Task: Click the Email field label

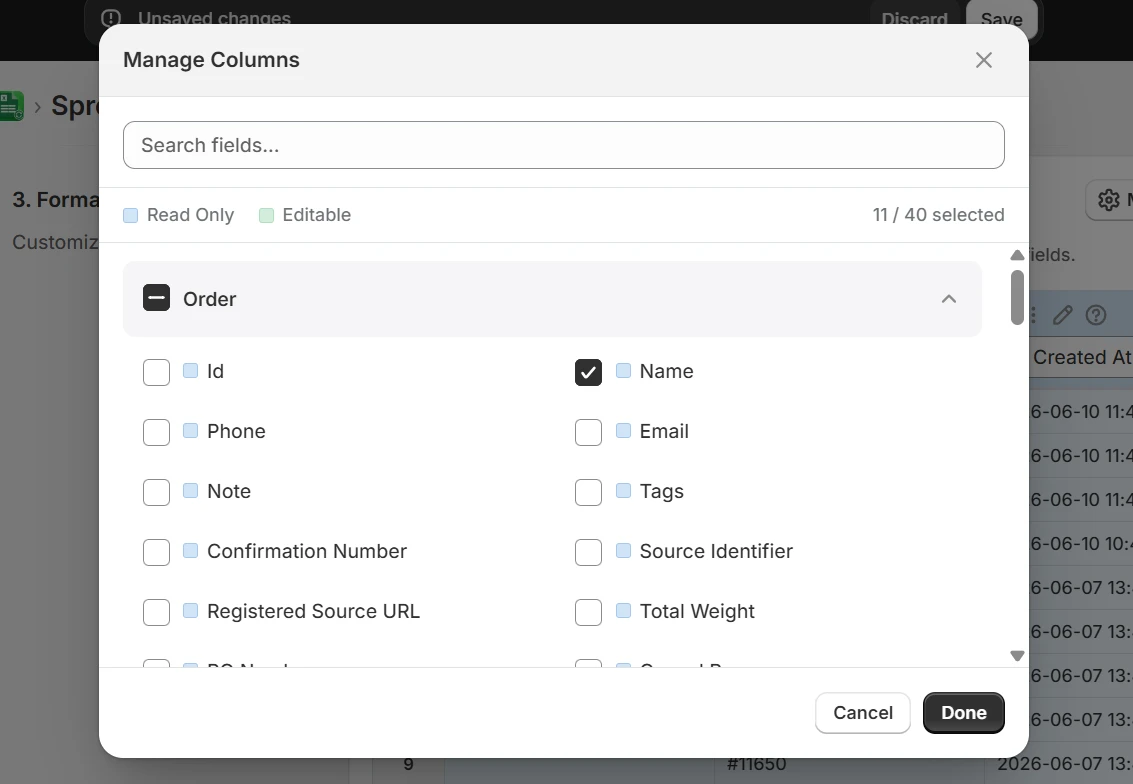Action: (664, 431)
